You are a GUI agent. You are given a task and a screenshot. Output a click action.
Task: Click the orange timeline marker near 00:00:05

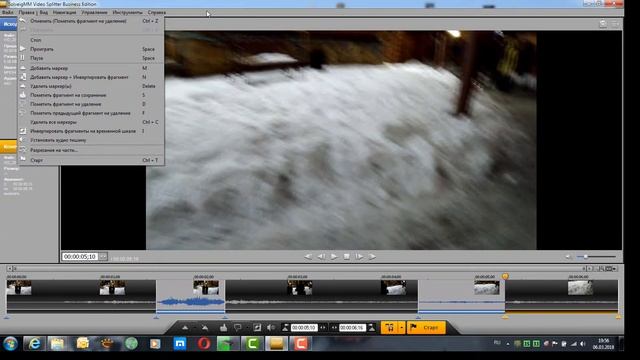pos(505,276)
